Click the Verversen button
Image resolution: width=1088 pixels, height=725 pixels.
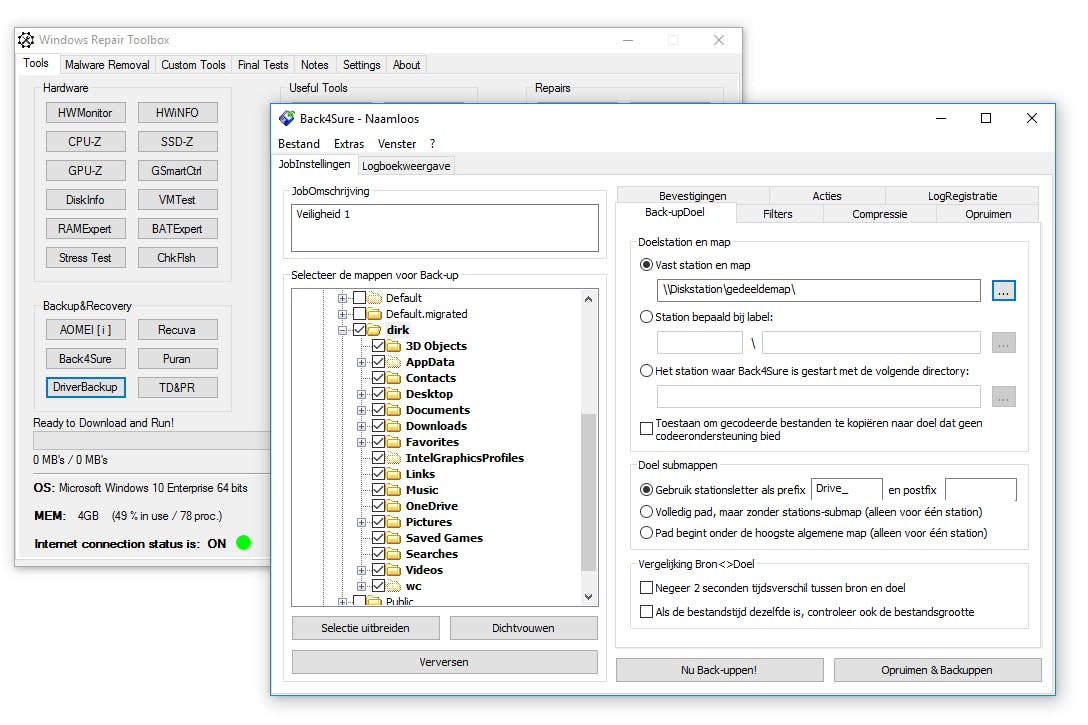coord(444,662)
